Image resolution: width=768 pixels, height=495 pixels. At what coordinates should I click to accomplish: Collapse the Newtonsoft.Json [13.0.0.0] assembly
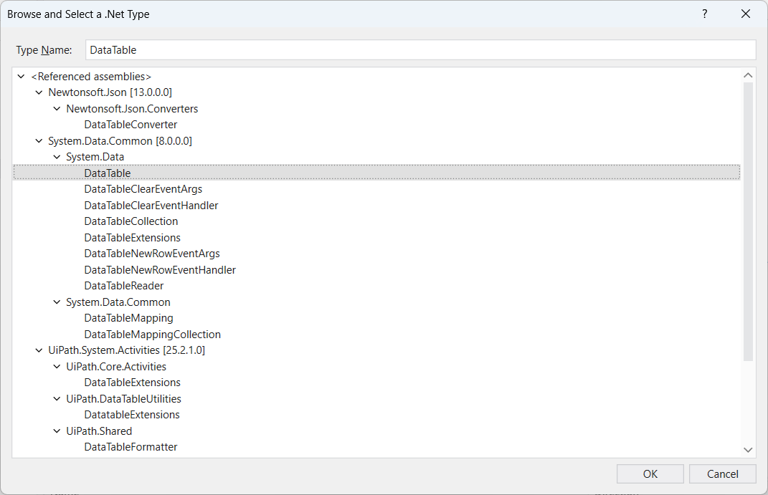point(39,93)
